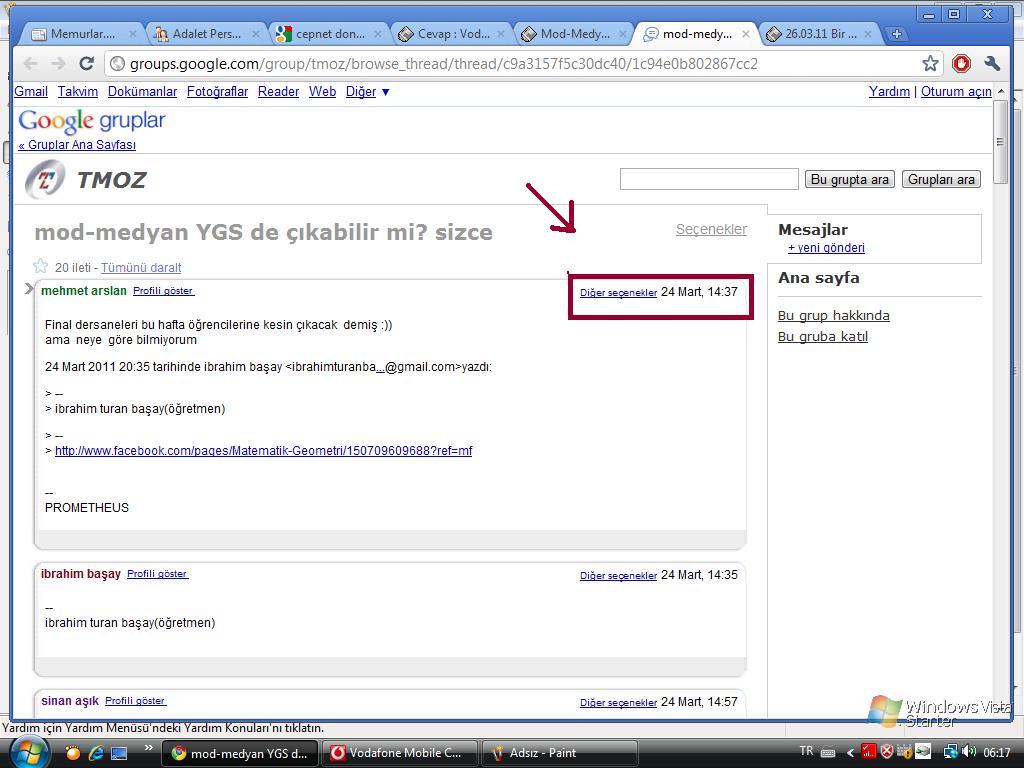Show hidden system tray icons
The image size is (1024, 768).
tap(850, 752)
